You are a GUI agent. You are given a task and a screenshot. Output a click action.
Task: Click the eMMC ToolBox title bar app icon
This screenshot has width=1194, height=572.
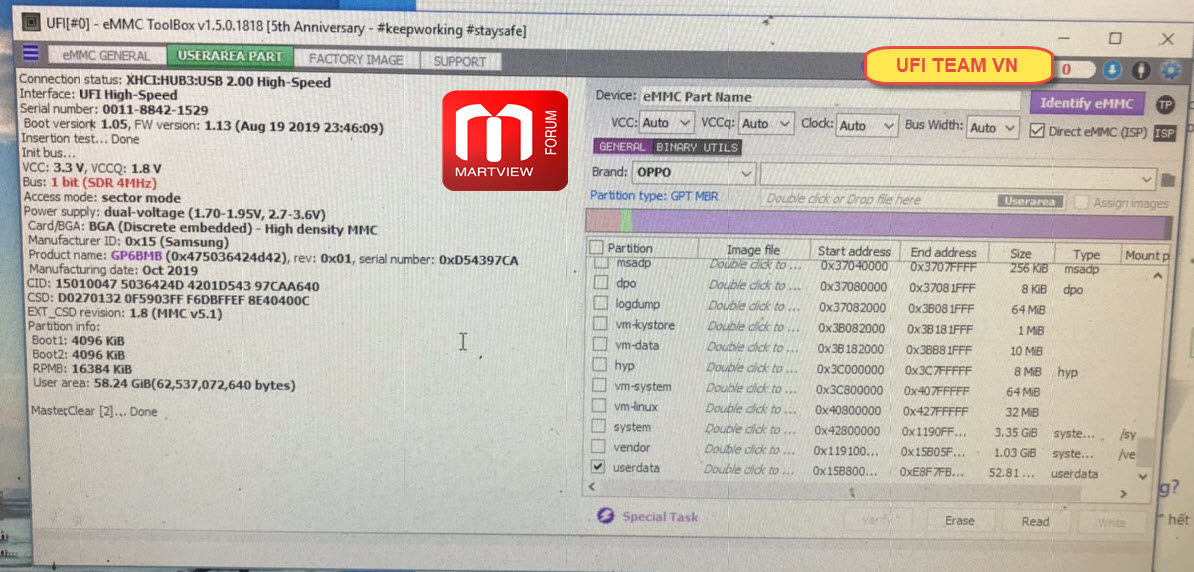pos(30,22)
